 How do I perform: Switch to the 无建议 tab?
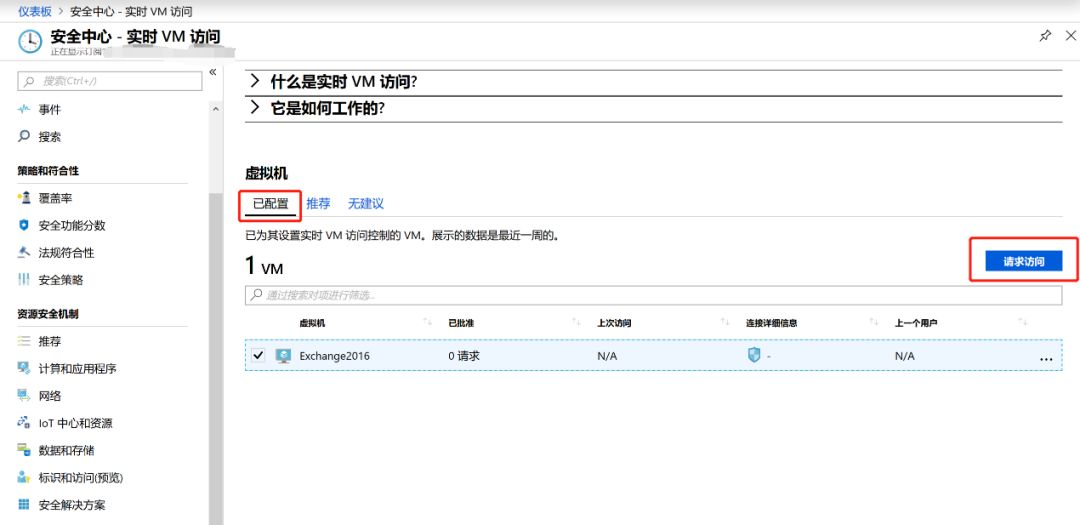[366, 204]
